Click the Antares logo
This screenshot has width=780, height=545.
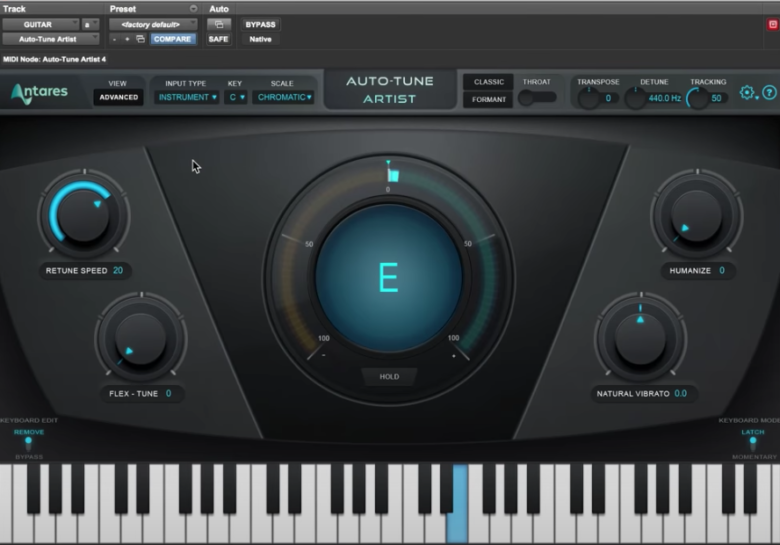40,93
